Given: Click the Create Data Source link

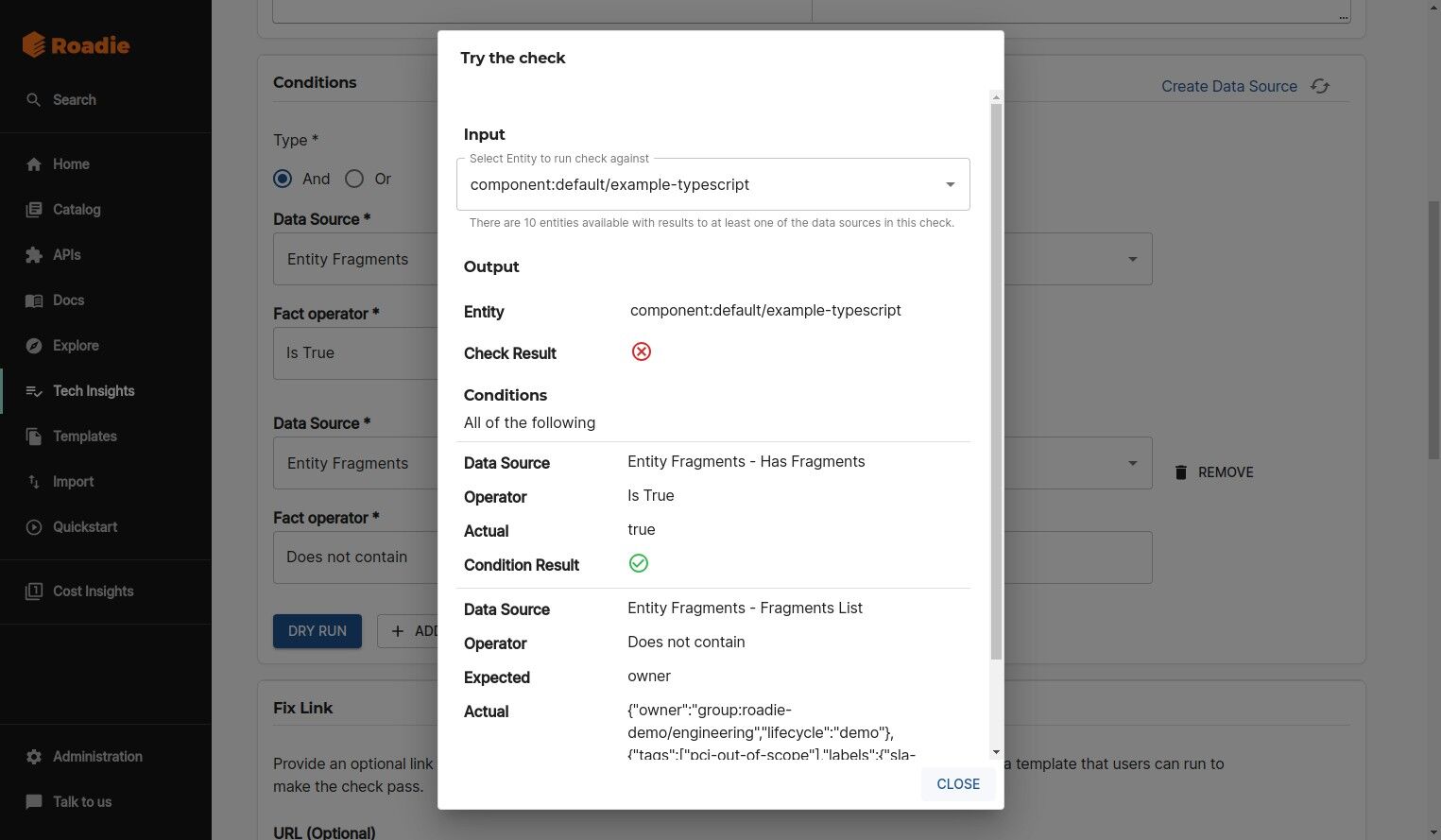Looking at the screenshot, I should [1228, 86].
